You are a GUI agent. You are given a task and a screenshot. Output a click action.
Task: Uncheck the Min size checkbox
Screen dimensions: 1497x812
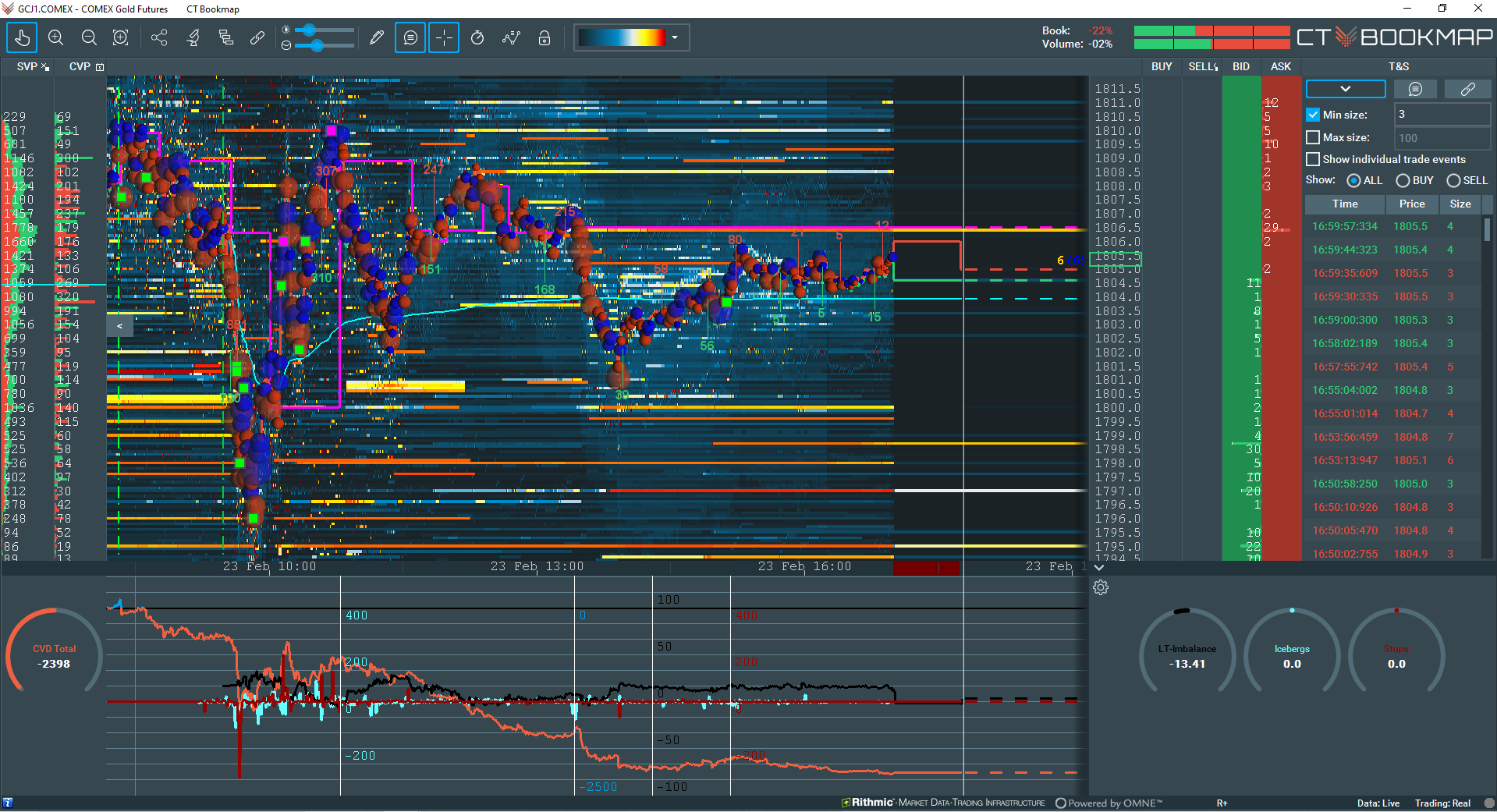coord(1313,115)
